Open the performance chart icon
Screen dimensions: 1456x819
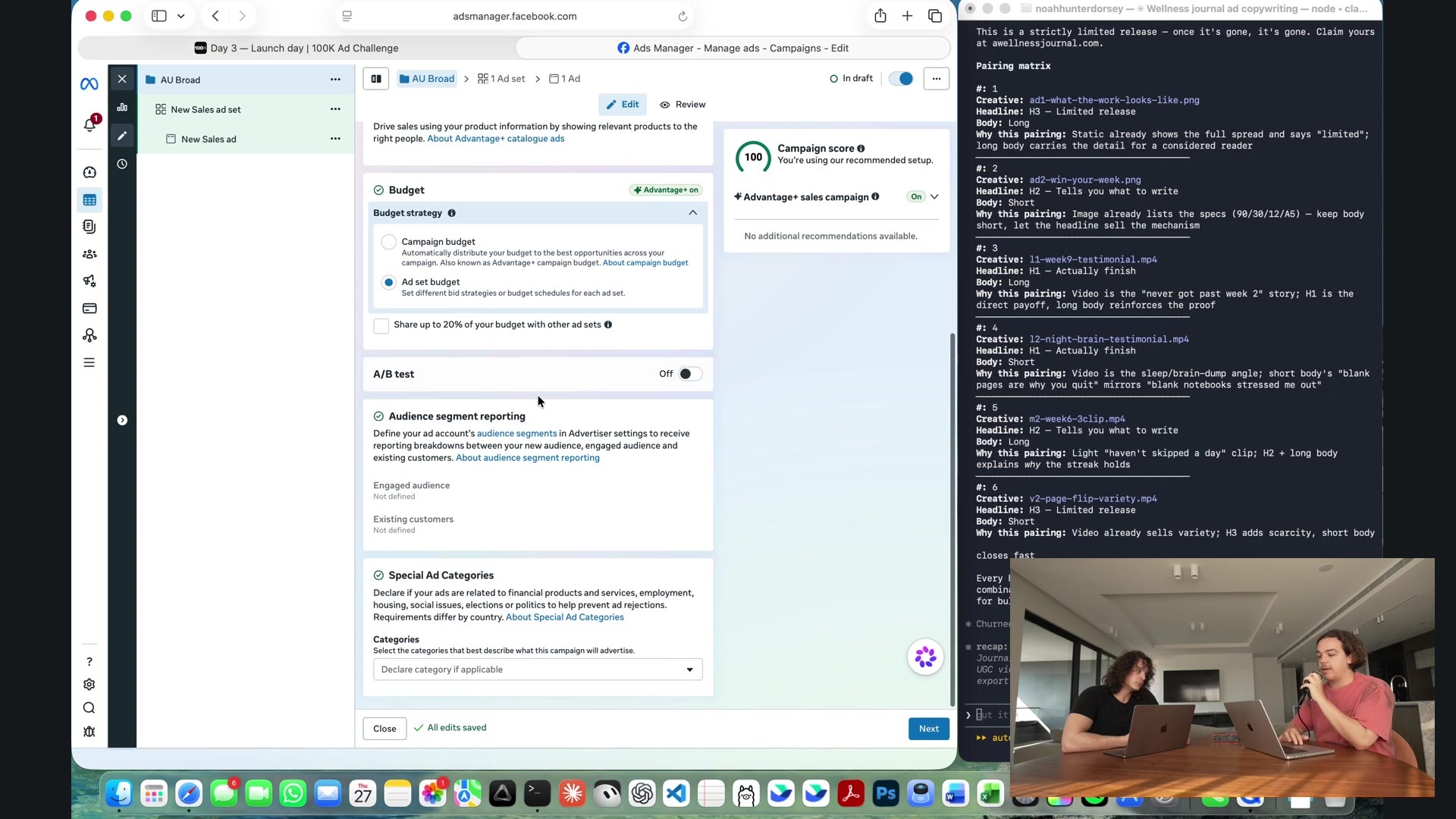[x=122, y=107]
